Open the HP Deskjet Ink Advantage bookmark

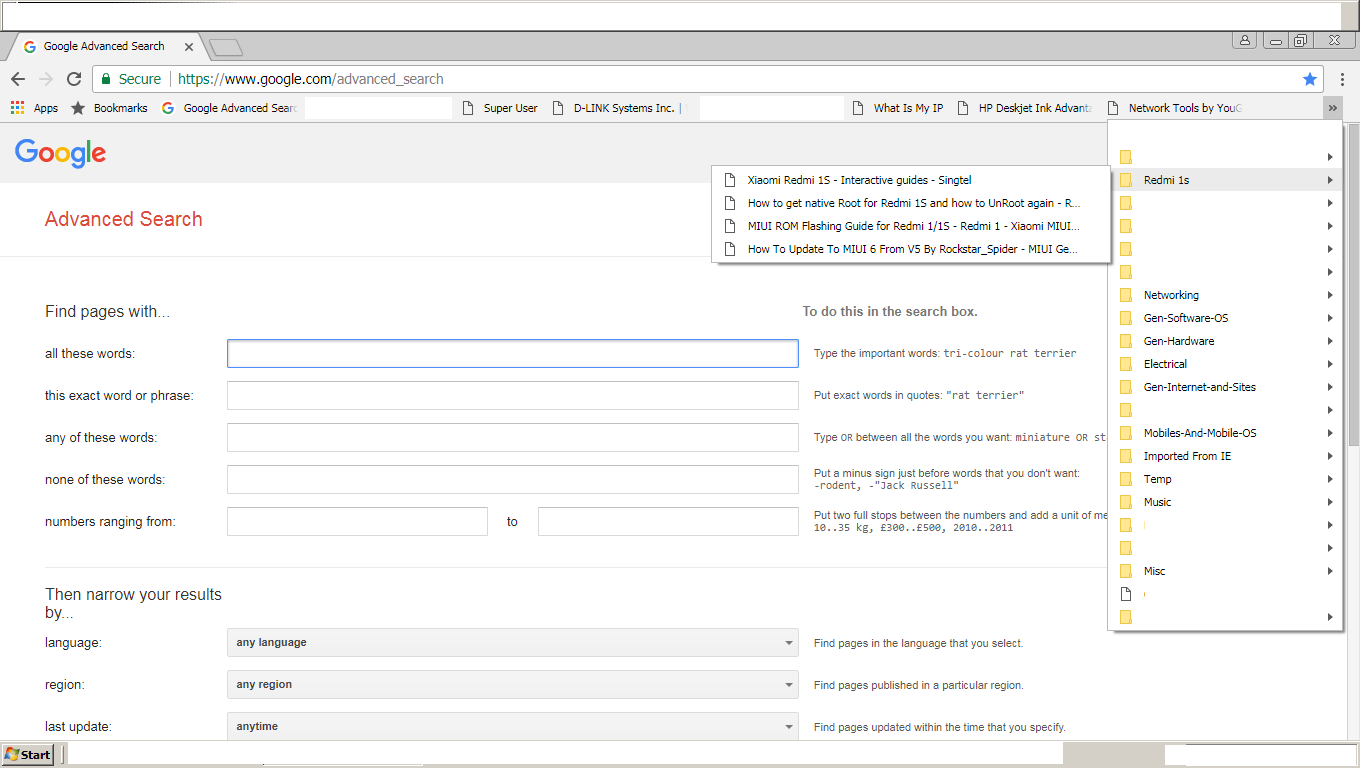1025,108
